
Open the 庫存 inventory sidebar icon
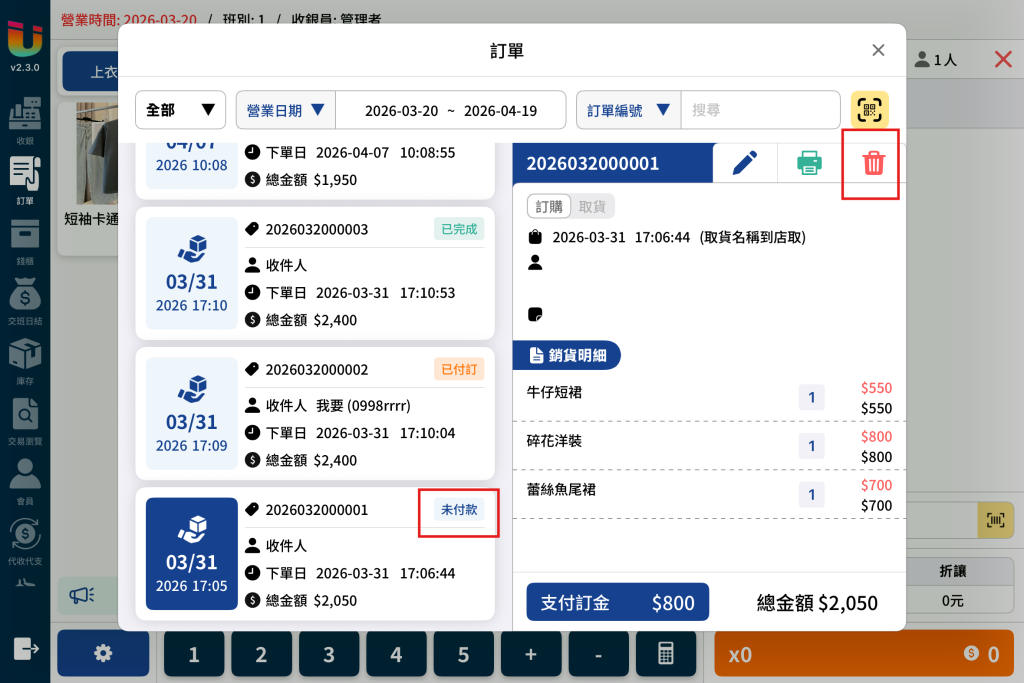pos(25,361)
